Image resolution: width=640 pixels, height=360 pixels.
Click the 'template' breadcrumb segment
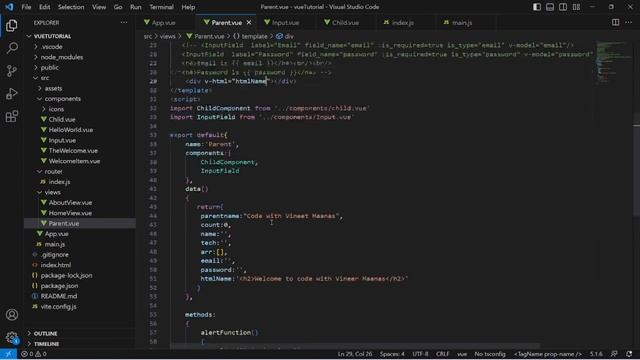[x=254, y=36]
